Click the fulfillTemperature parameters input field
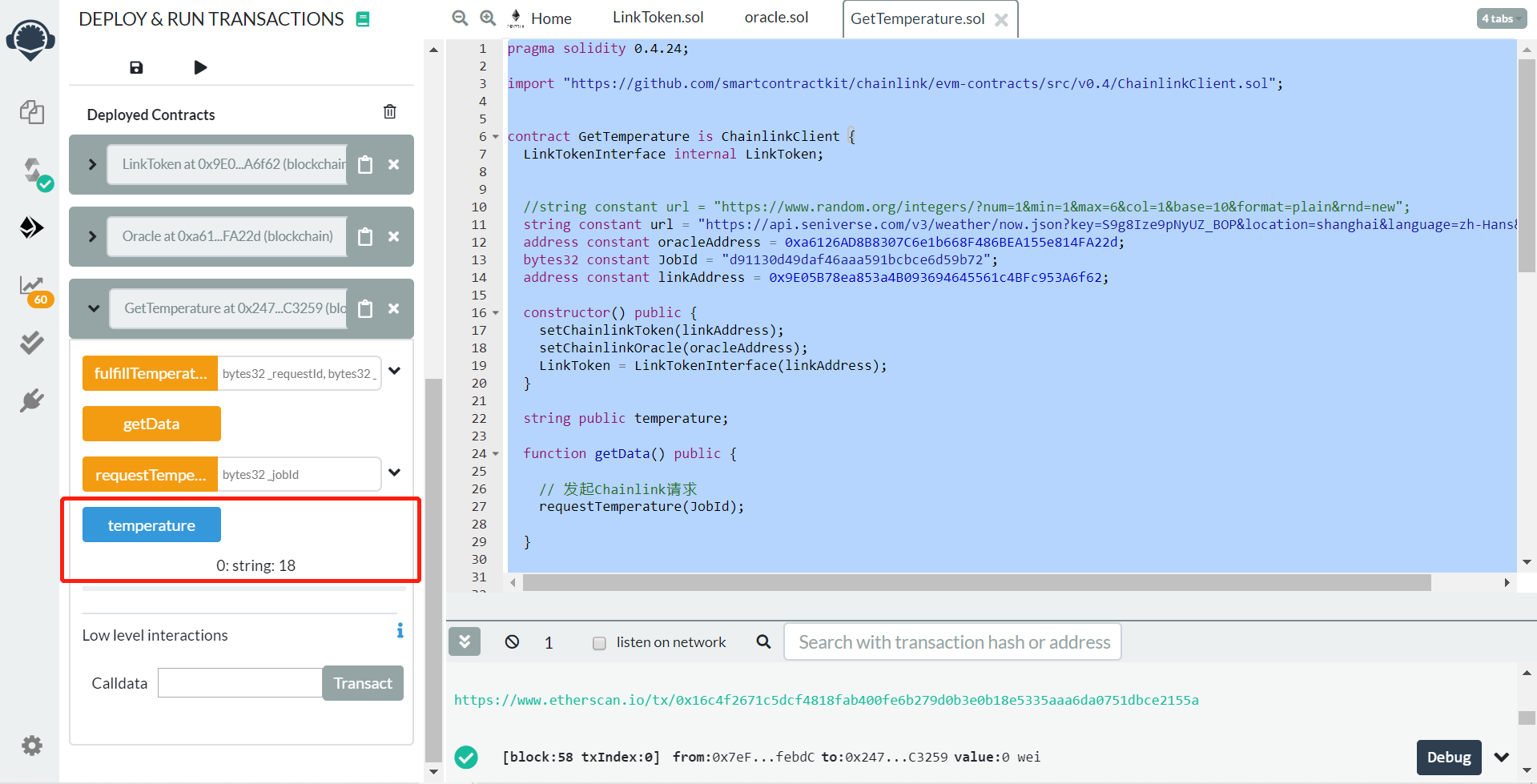This screenshot has height=784, width=1537. [x=300, y=373]
